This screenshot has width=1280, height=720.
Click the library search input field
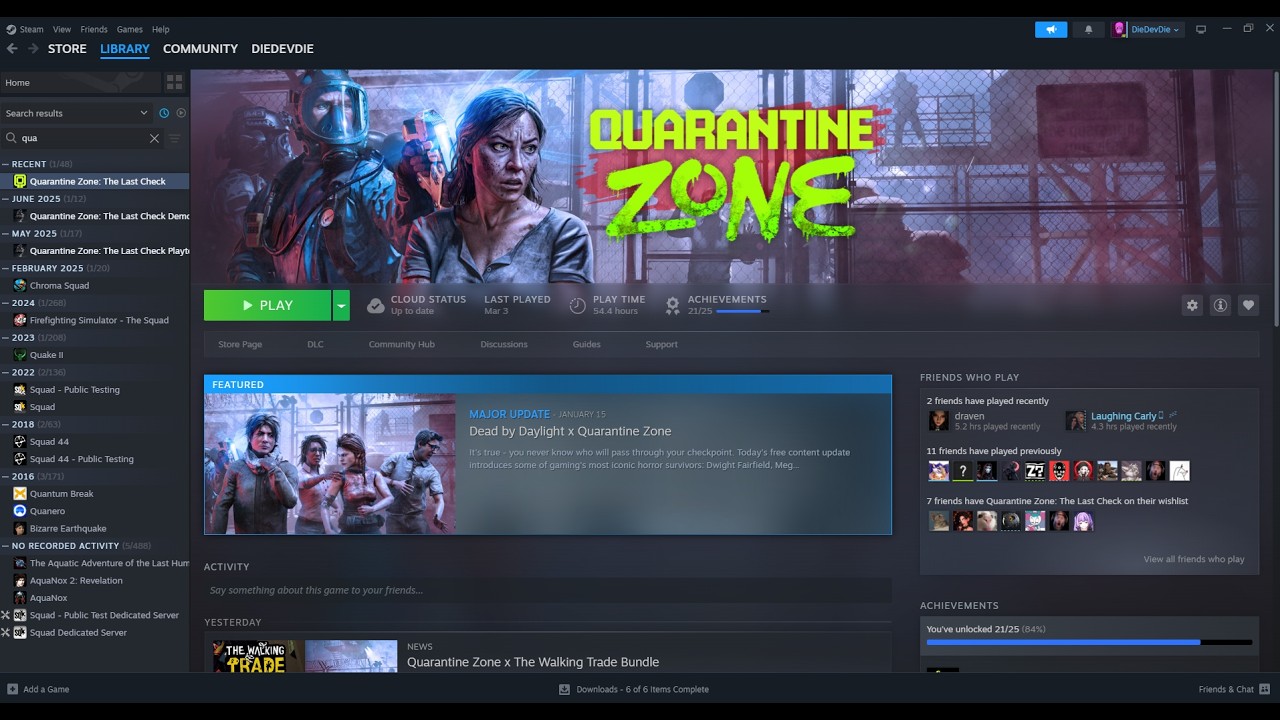pos(82,138)
